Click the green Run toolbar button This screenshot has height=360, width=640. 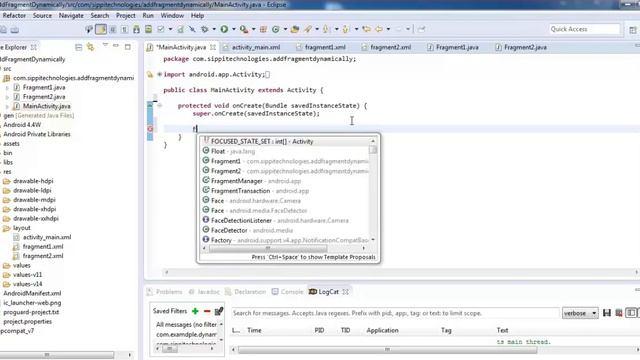tap(224, 29)
